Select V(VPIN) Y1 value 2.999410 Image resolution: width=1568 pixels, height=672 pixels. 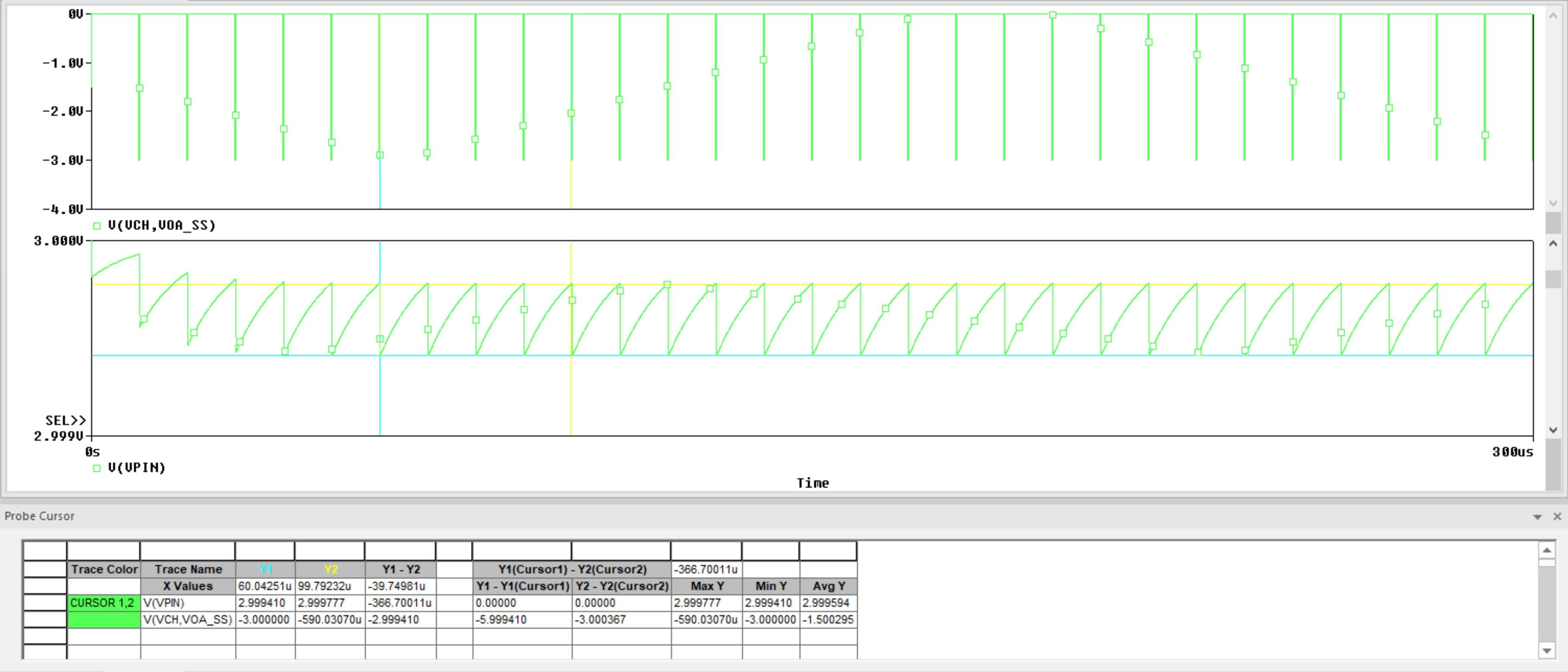click(265, 603)
